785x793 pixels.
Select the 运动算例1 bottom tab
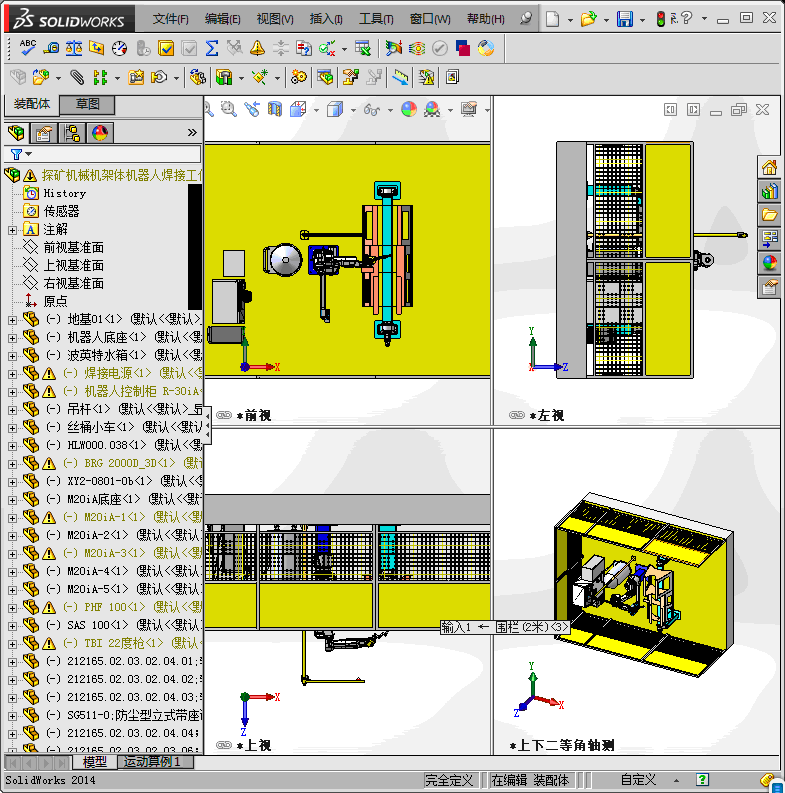[x=155, y=762]
